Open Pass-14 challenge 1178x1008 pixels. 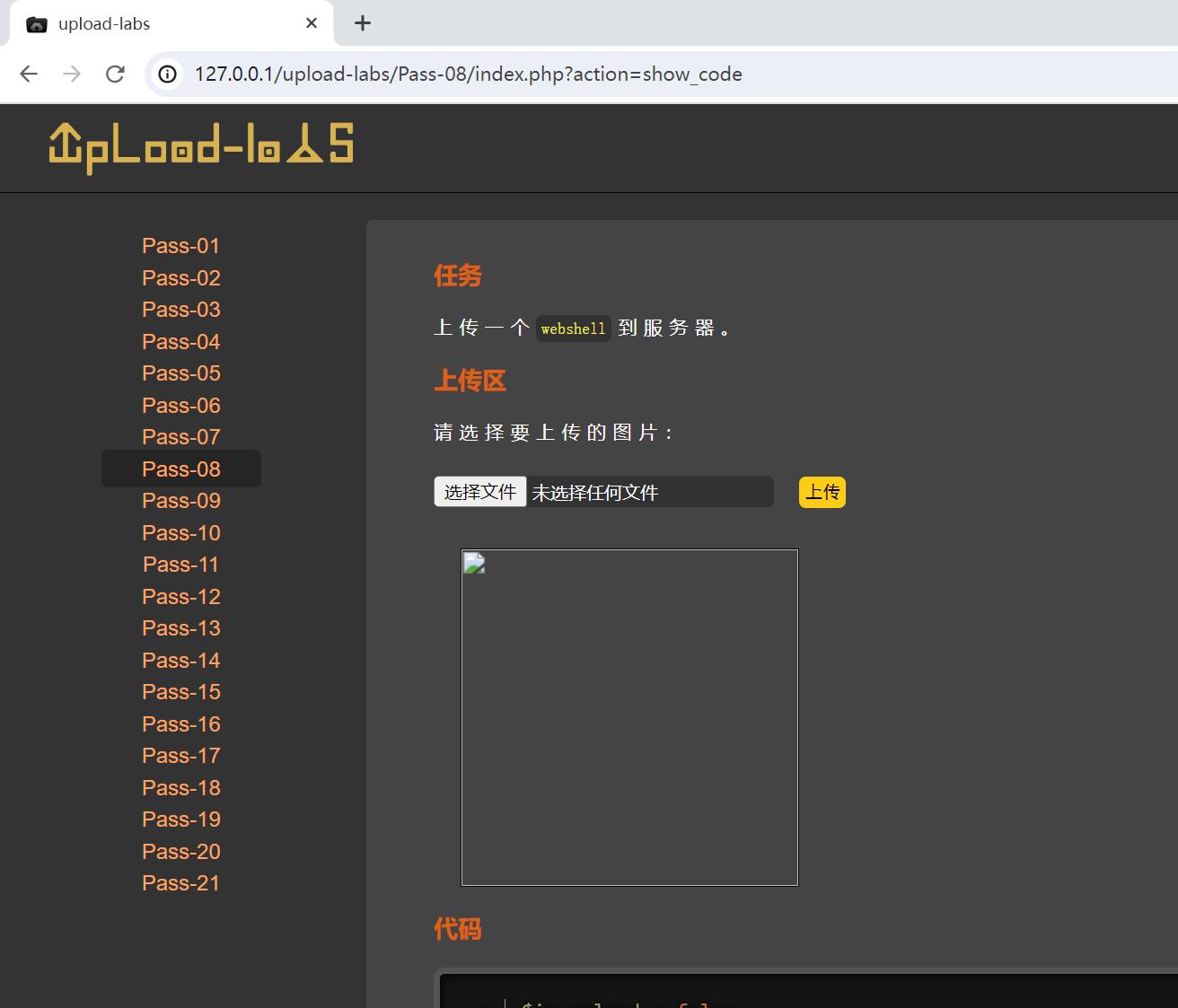(181, 661)
